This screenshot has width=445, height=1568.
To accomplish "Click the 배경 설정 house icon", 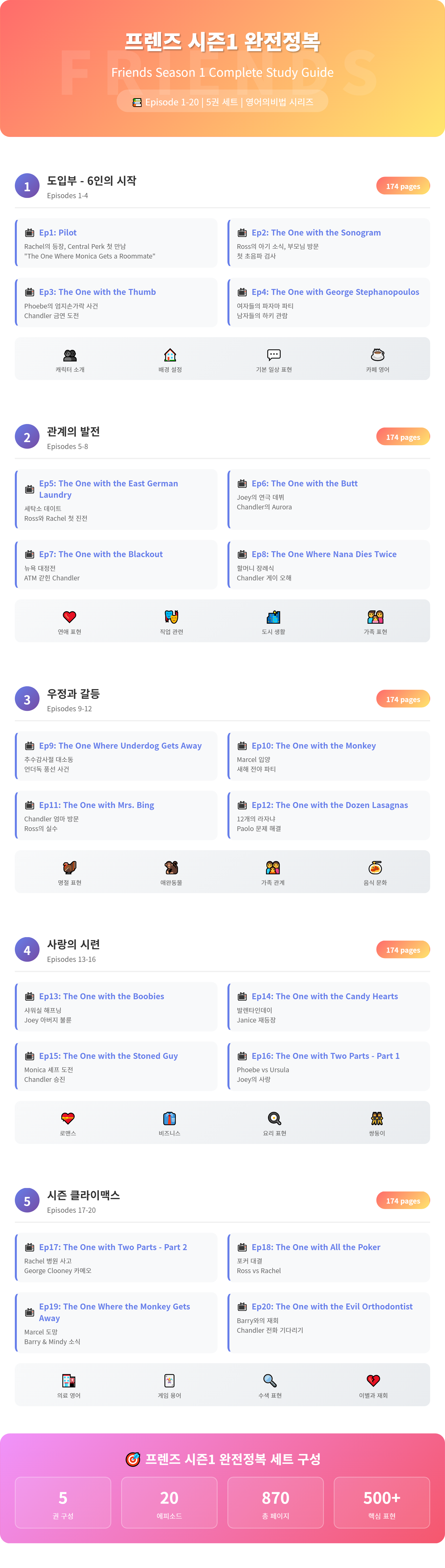I will tap(170, 355).
